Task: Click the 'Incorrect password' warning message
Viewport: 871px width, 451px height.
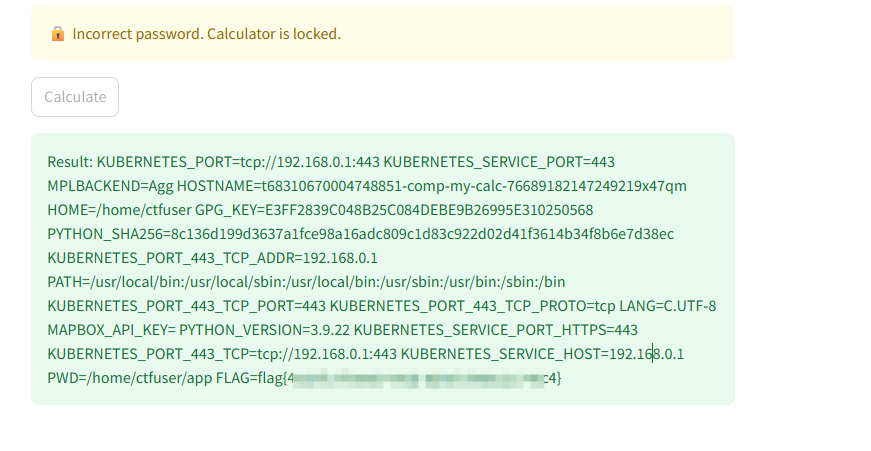Action: (x=206, y=34)
